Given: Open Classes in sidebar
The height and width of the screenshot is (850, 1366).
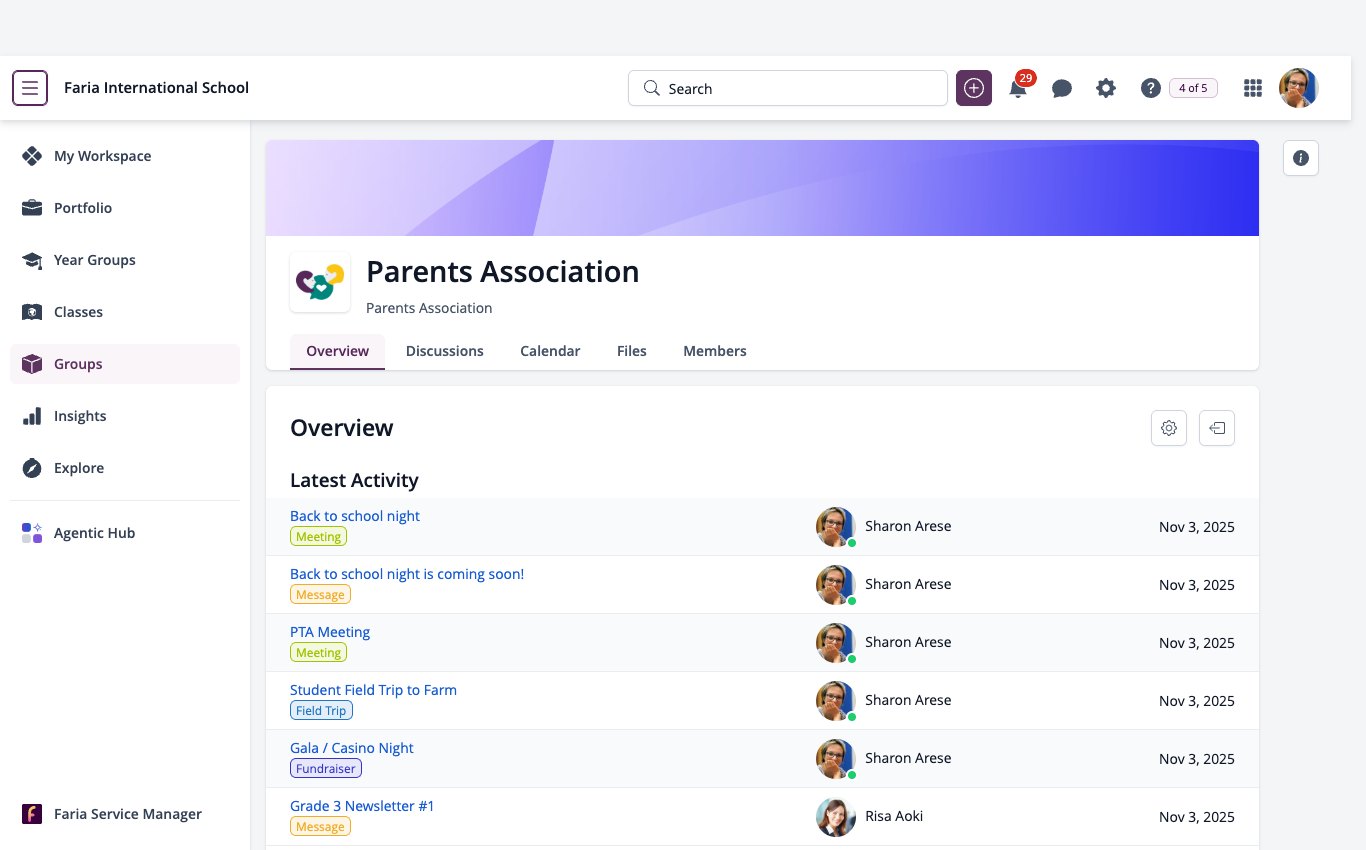Looking at the screenshot, I should pyautogui.click(x=125, y=312).
